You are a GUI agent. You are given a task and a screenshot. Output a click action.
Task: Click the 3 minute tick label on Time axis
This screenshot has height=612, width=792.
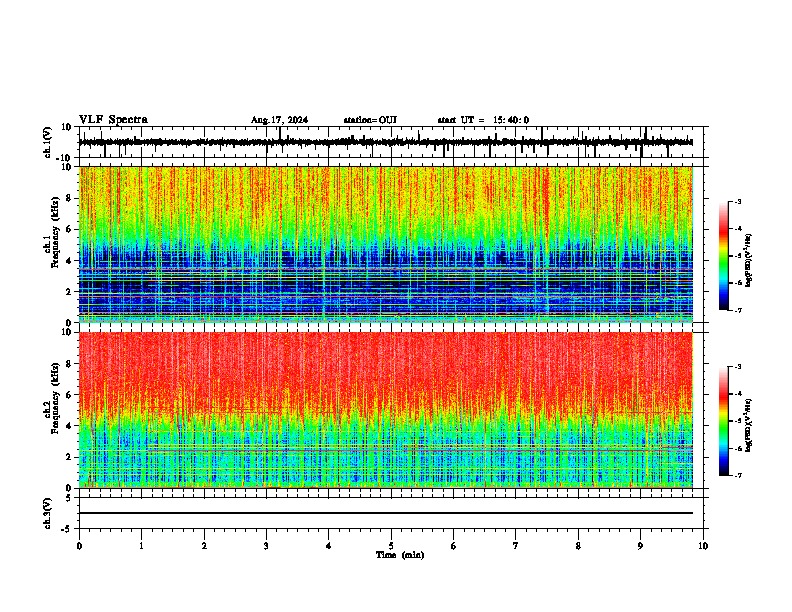(266, 546)
